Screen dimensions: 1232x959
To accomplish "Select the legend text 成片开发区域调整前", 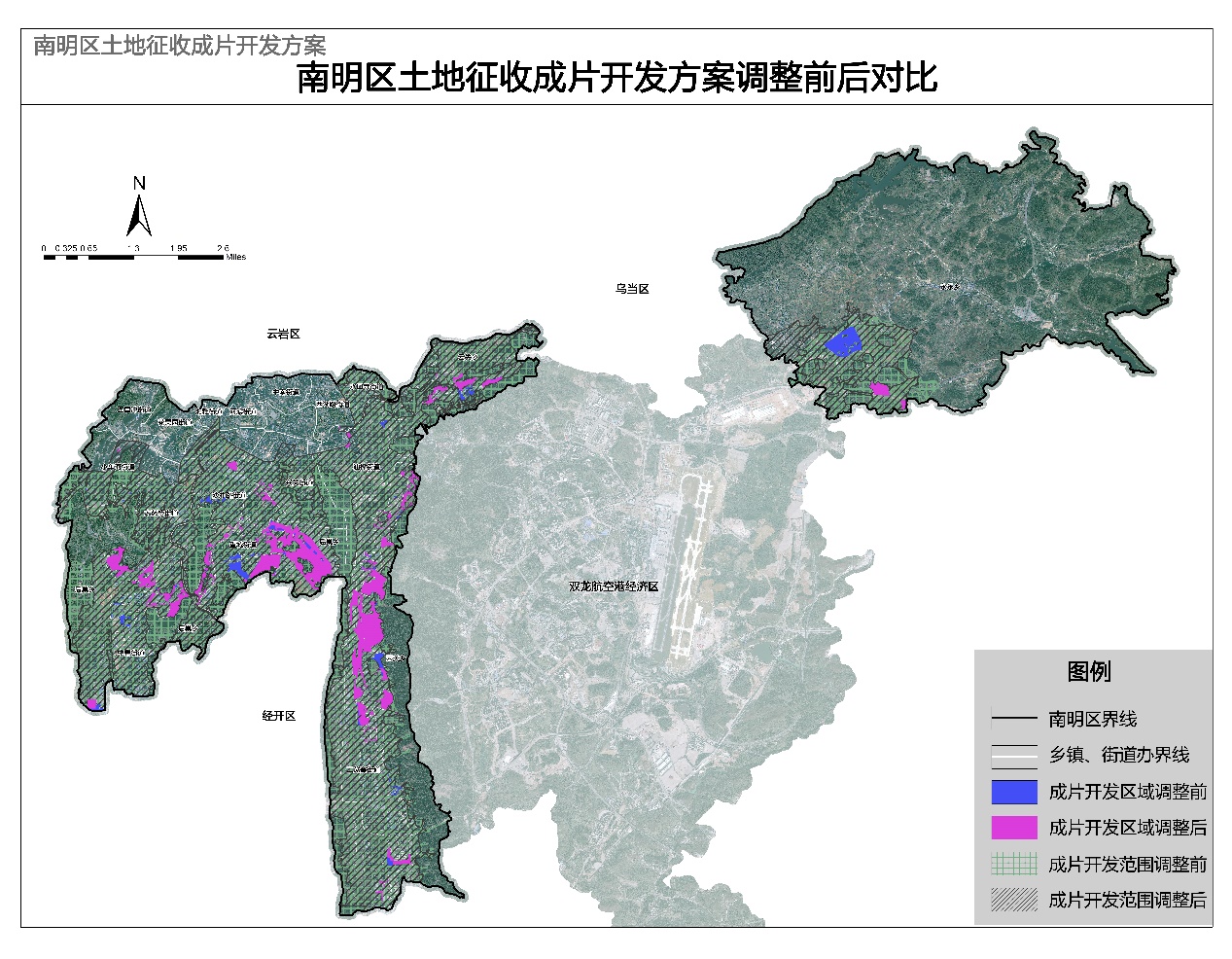I will (1128, 792).
